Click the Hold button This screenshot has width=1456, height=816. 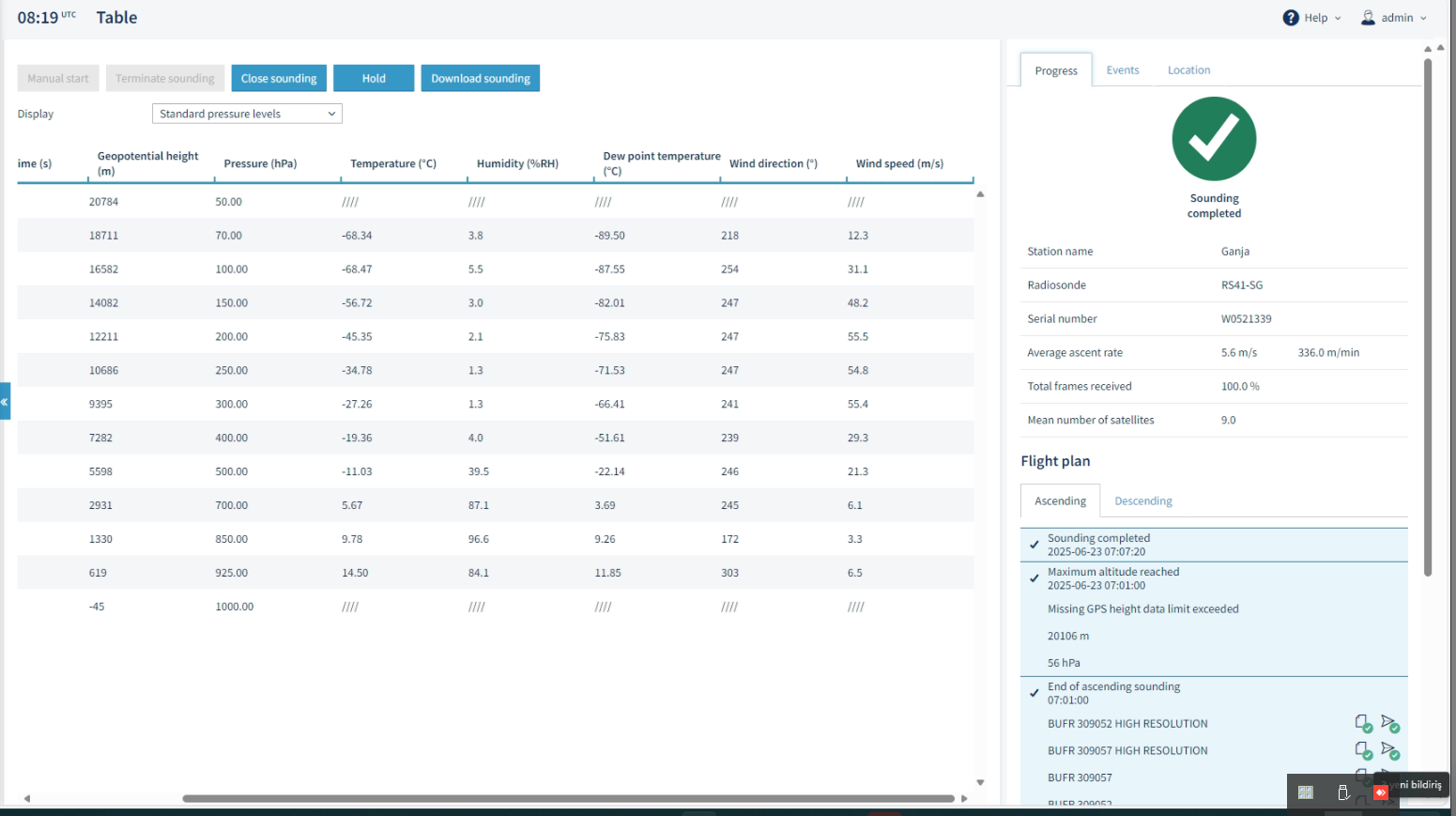(x=374, y=78)
